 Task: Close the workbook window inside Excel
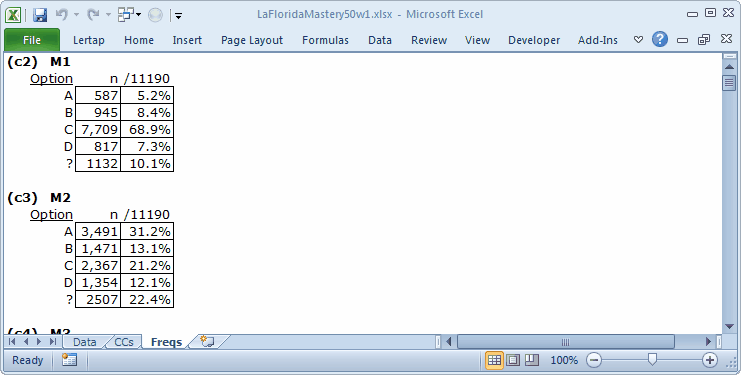tap(727, 39)
